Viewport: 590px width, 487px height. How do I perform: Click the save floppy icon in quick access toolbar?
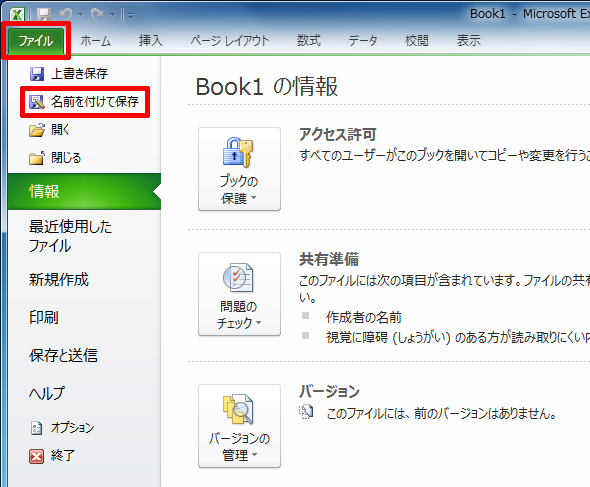pos(44,15)
